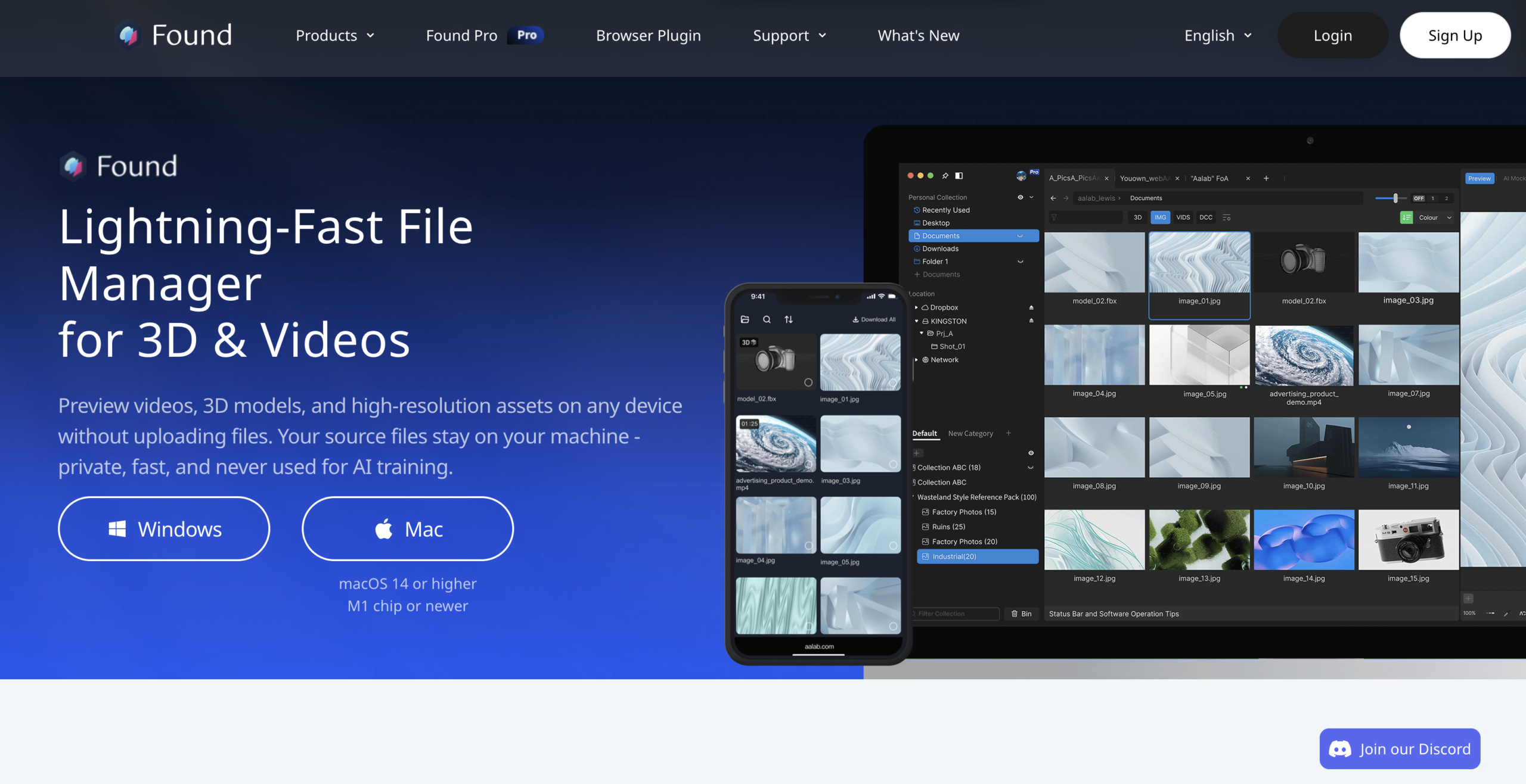Open the user avatar with Pro badge
Screen dimensions: 1526x784
pyautogui.click(x=1022, y=176)
